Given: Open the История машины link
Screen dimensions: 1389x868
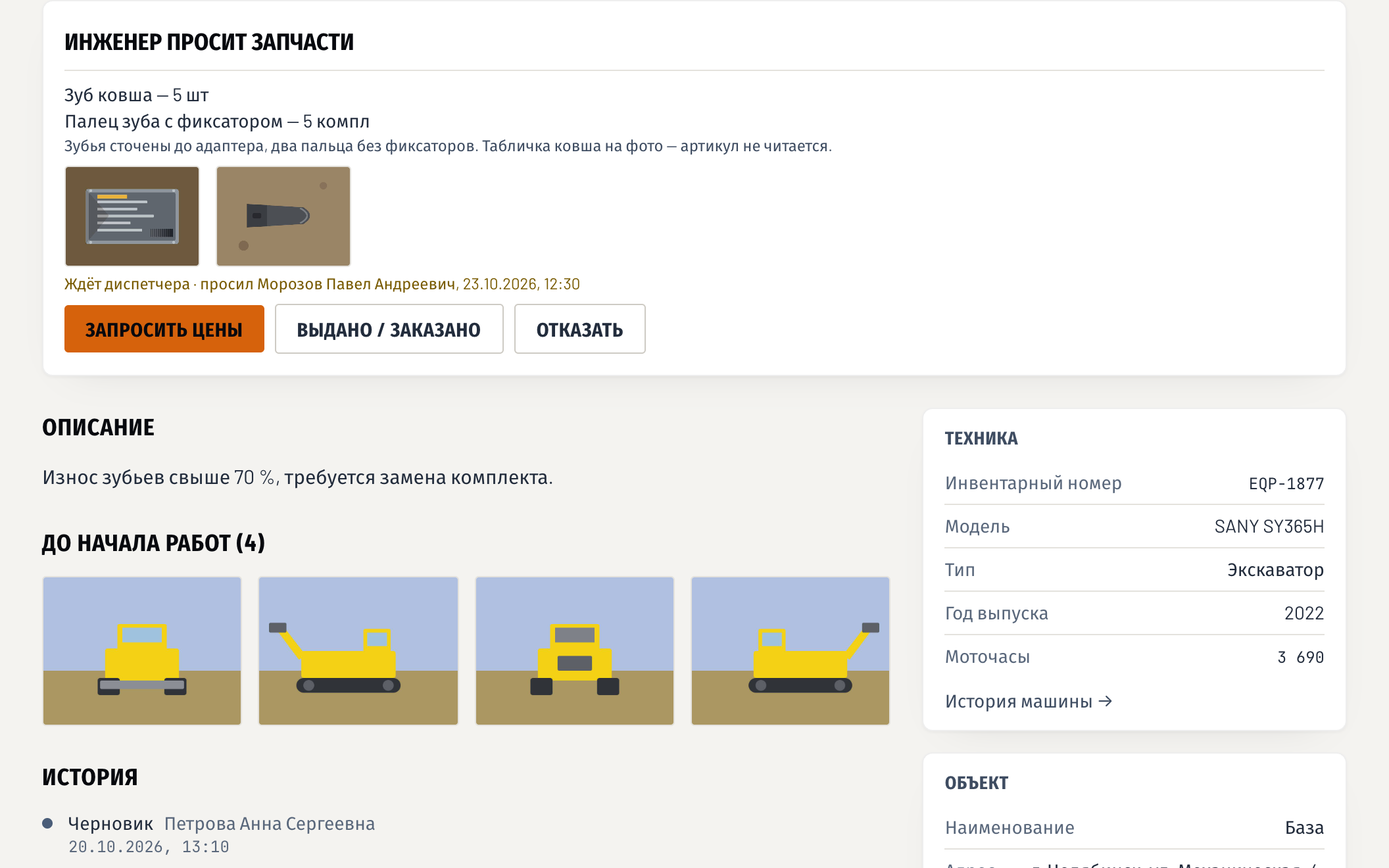Looking at the screenshot, I should [1029, 702].
